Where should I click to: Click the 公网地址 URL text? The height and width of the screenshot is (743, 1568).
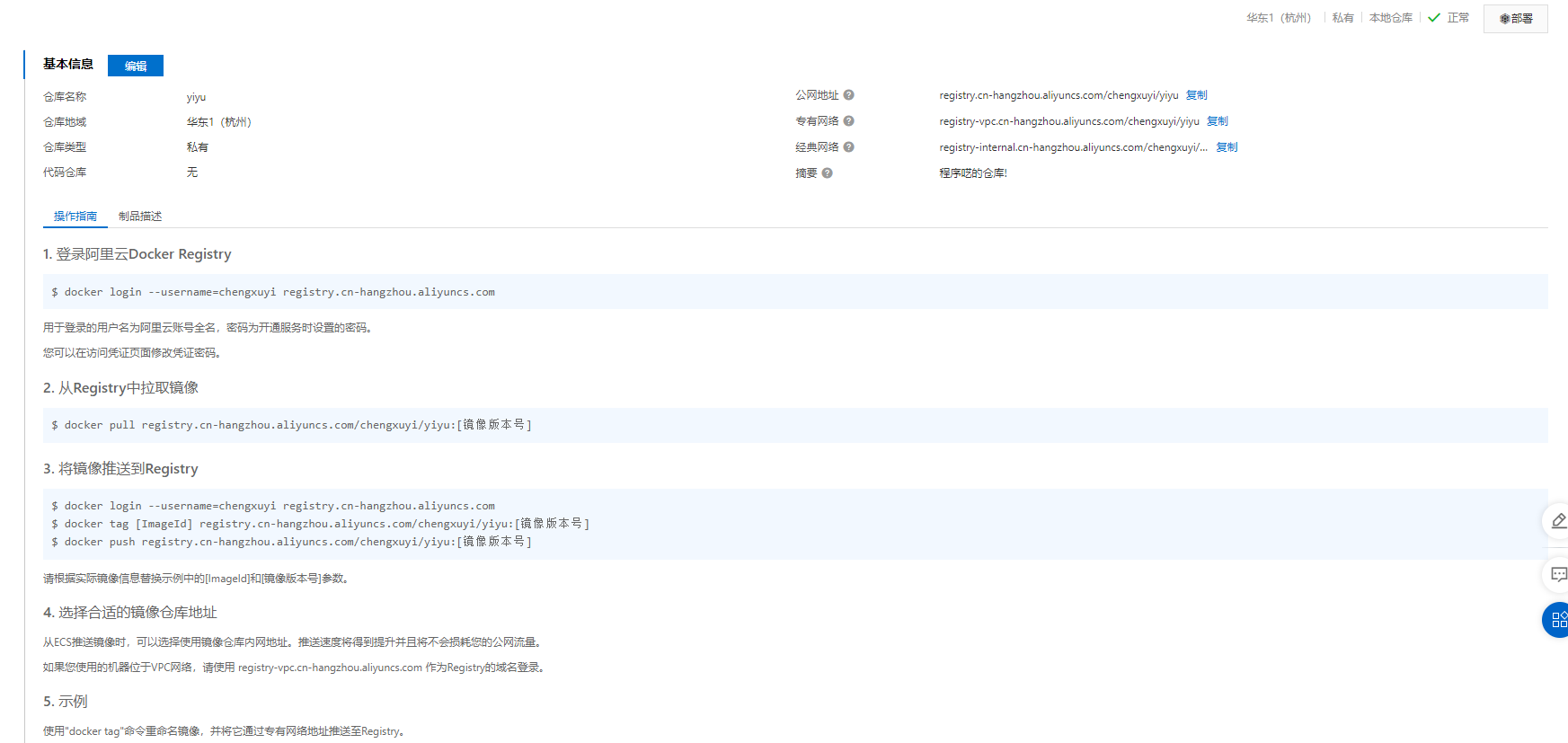(1059, 95)
